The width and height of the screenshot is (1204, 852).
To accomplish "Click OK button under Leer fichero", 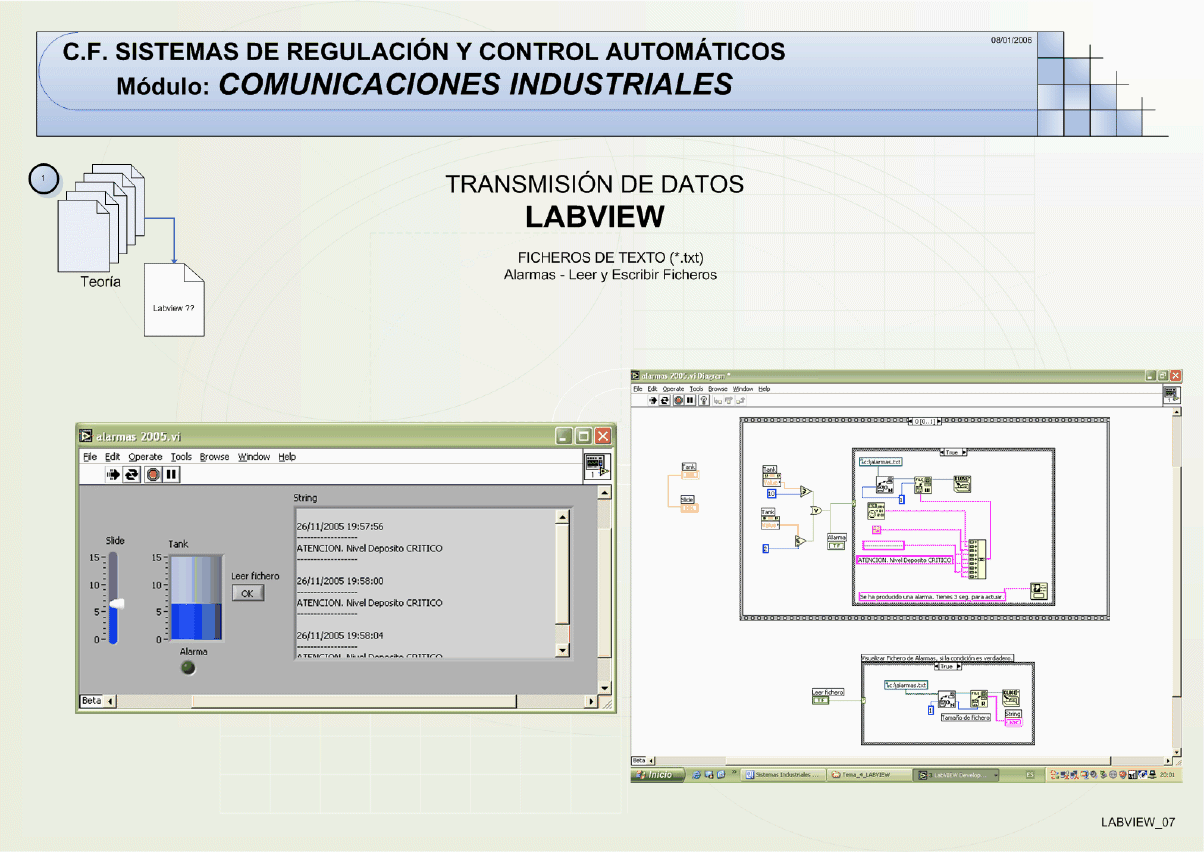I will click(x=247, y=593).
